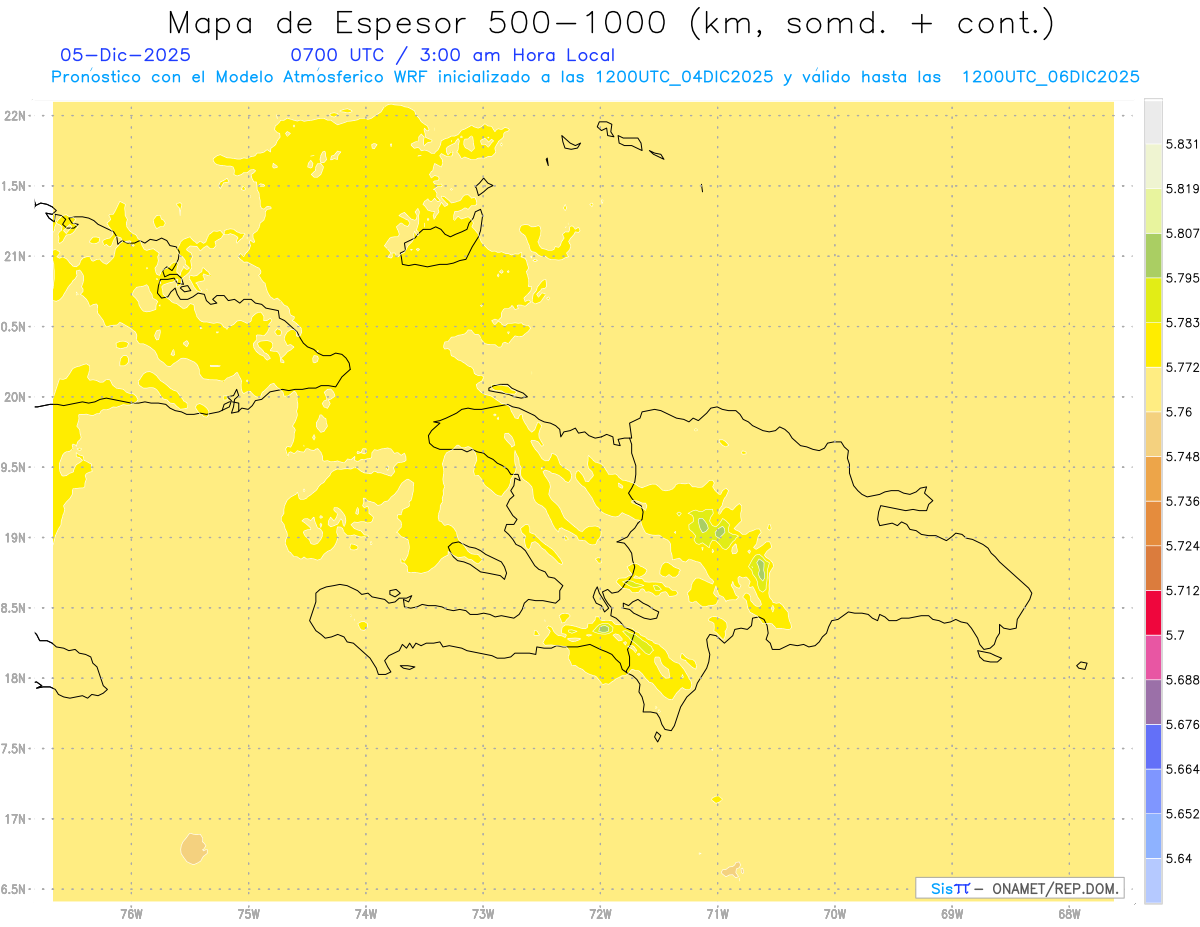Click the colorbar value 5.783
The image size is (1200, 927).
[1182, 323]
